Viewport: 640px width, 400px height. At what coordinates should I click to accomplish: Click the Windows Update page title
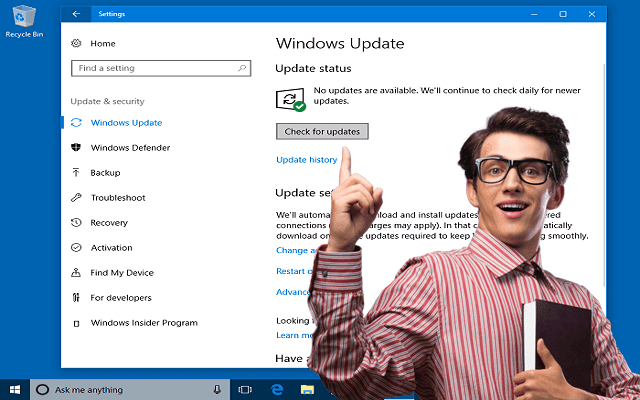point(340,43)
